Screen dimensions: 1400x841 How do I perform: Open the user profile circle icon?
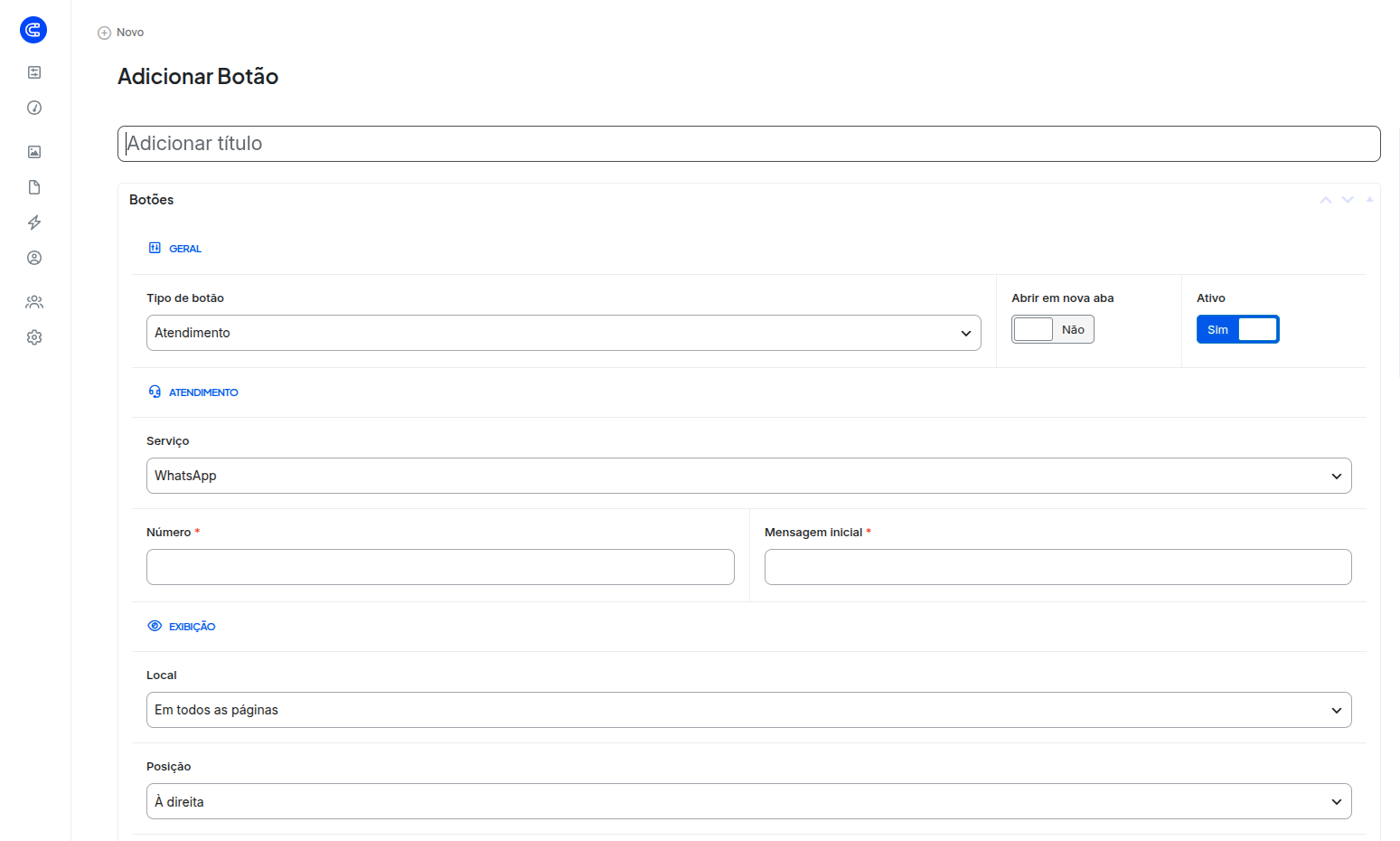click(x=34, y=258)
